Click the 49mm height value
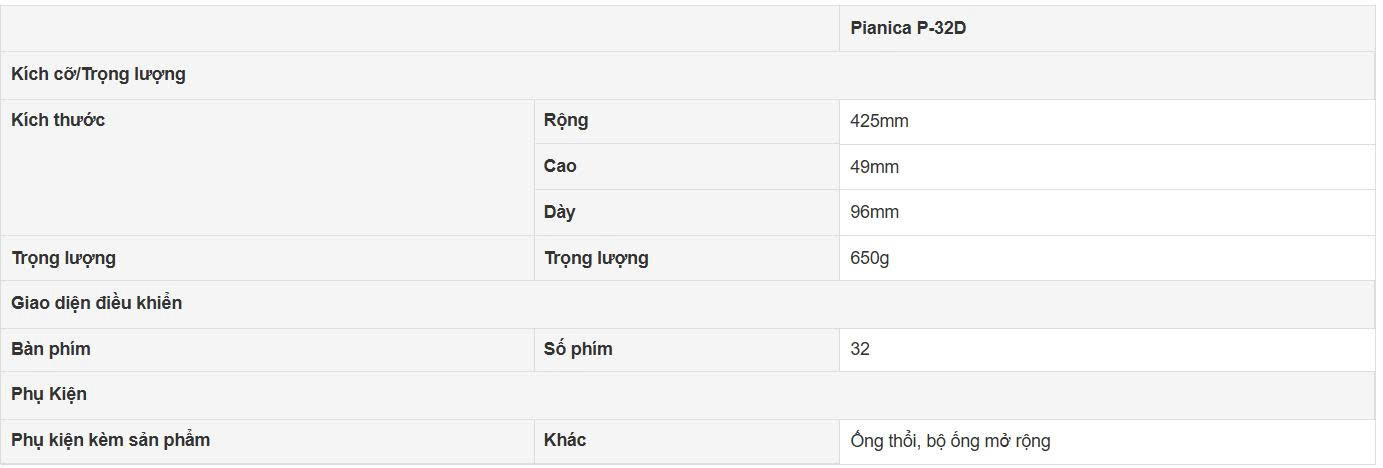This screenshot has height=468, width=1383. (x=874, y=167)
